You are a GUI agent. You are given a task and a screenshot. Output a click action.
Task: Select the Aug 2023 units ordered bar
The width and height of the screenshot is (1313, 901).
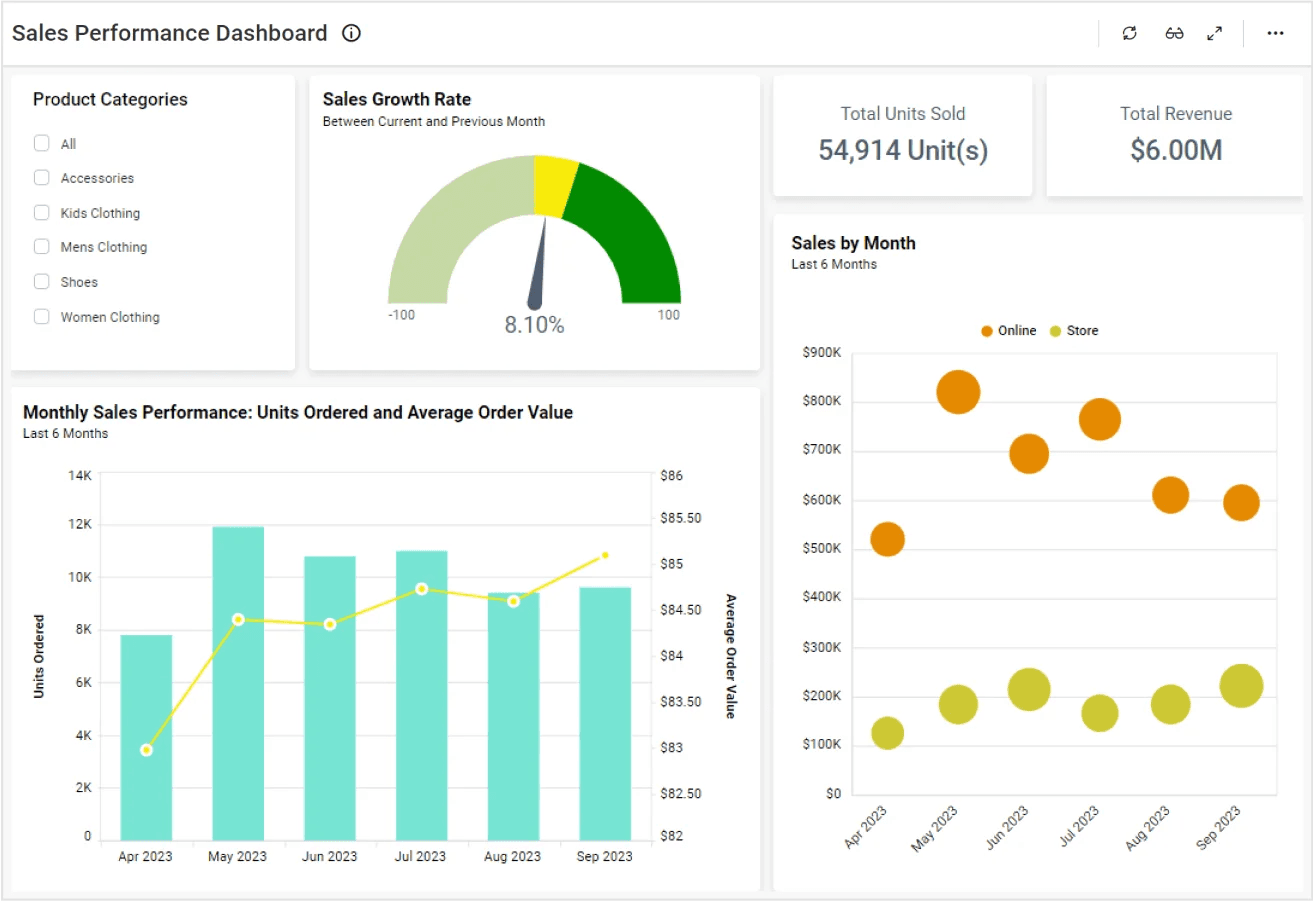(x=514, y=716)
